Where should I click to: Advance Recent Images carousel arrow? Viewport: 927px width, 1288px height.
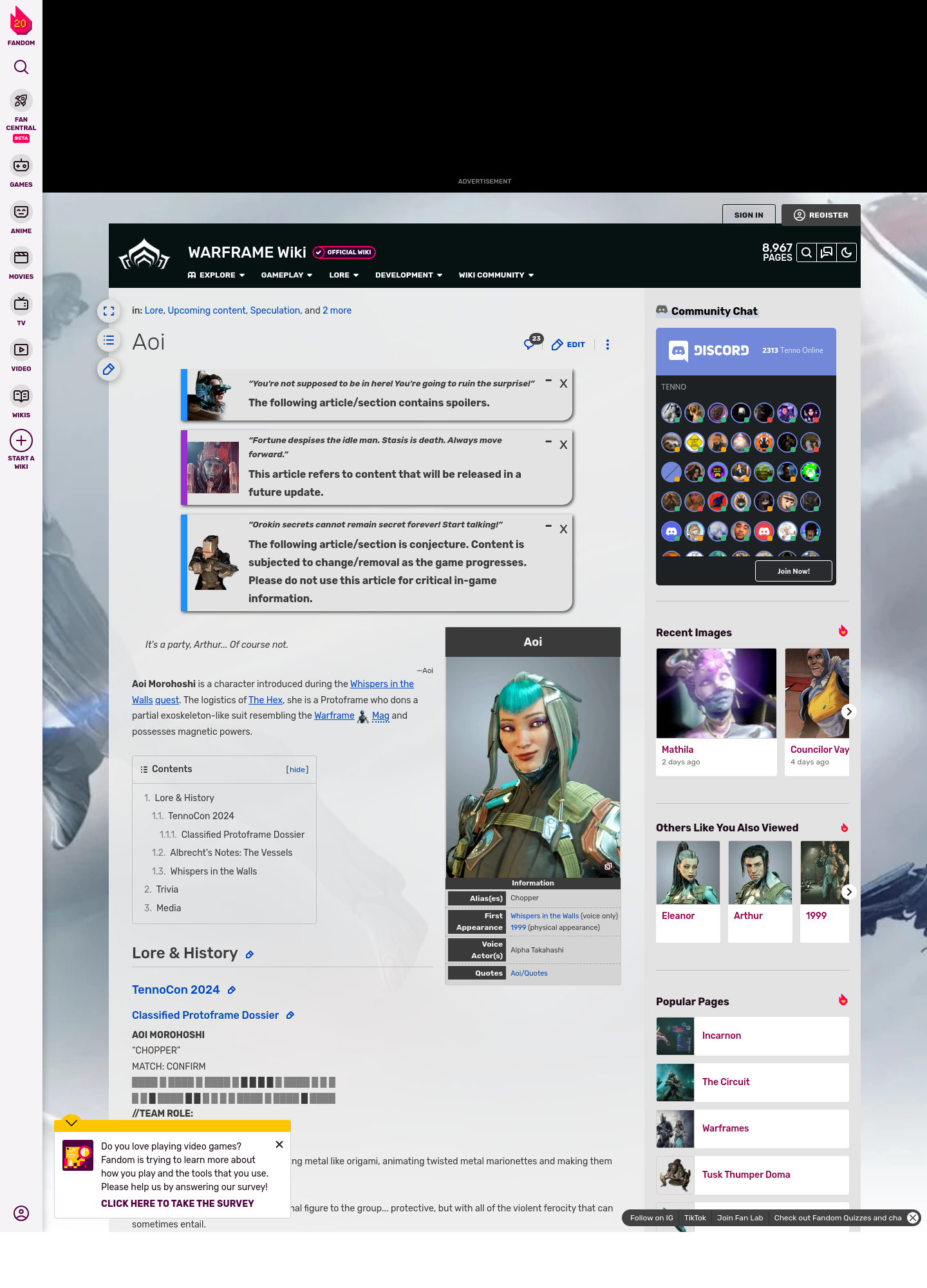[x=849, y=712]
